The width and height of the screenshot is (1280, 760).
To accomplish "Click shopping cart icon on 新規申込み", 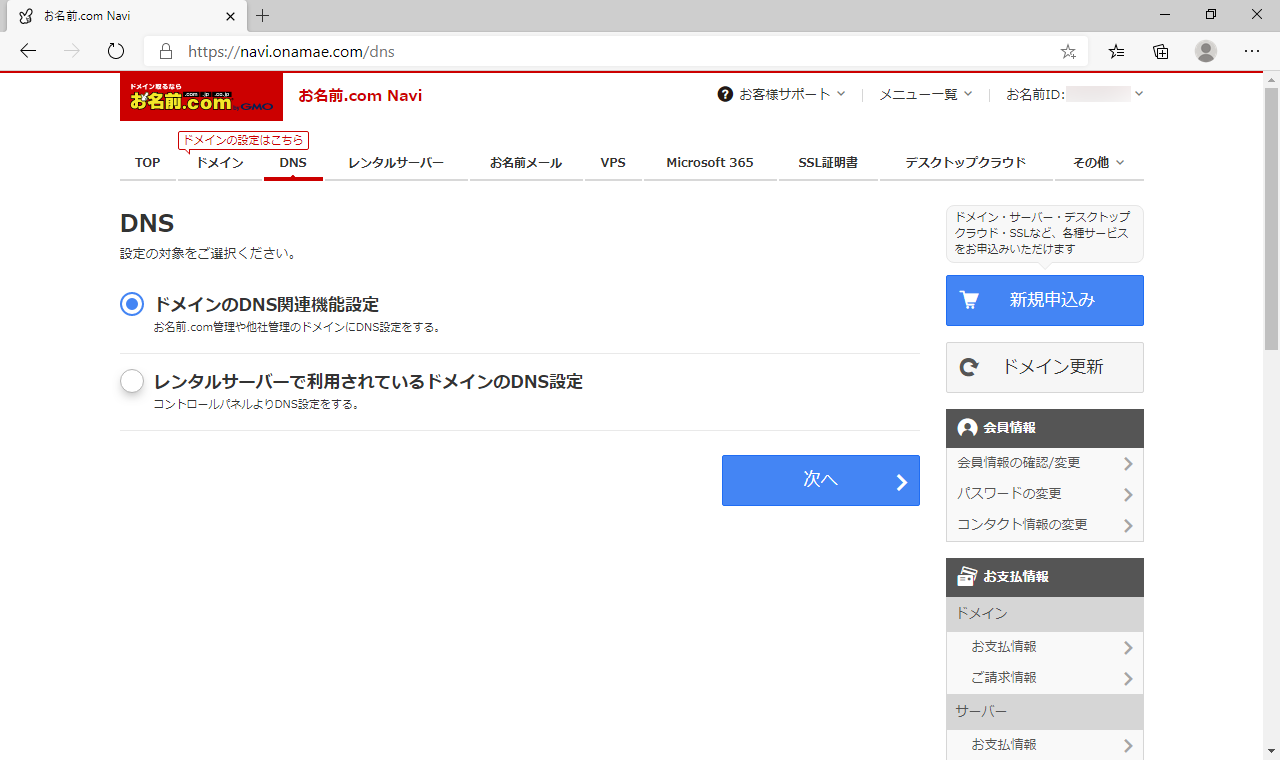I will [x=969, y=300].
